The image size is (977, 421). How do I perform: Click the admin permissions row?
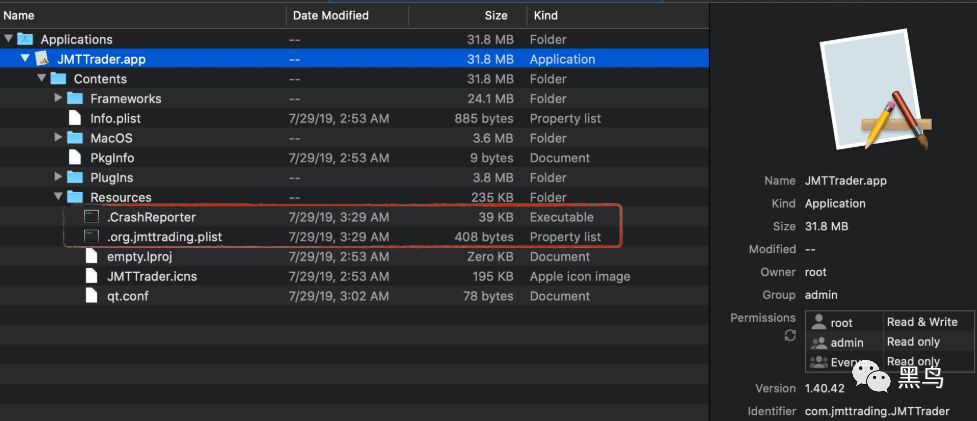[x=890, y=342]
